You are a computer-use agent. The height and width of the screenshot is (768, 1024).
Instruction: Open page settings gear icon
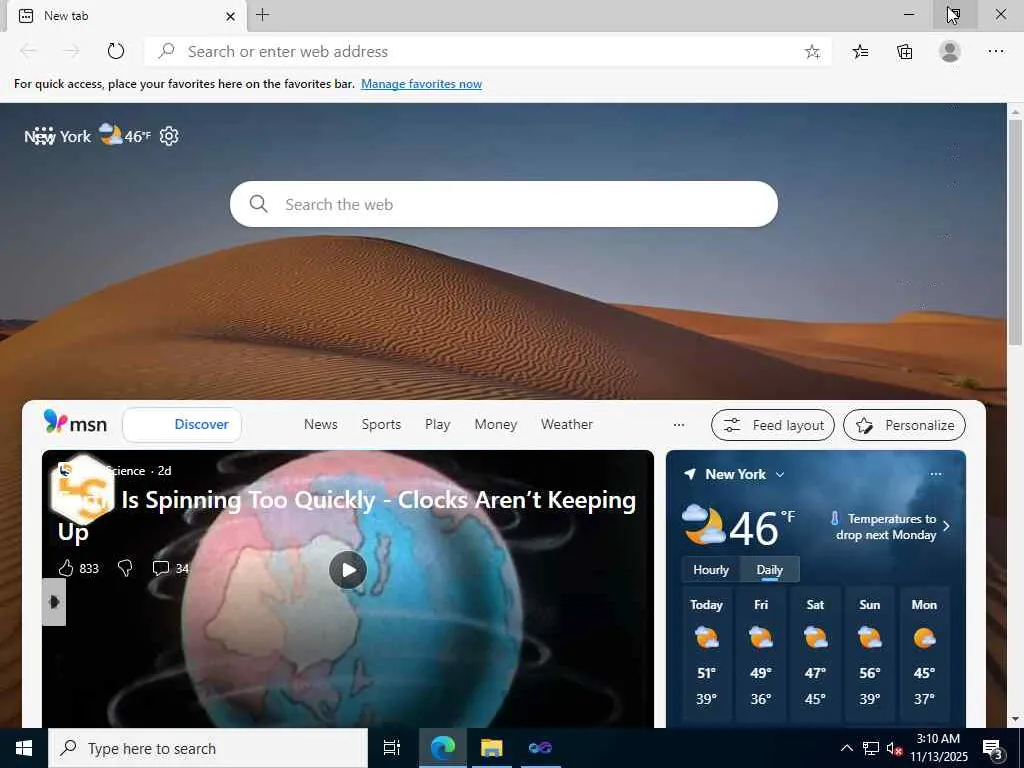coord(169,136)
